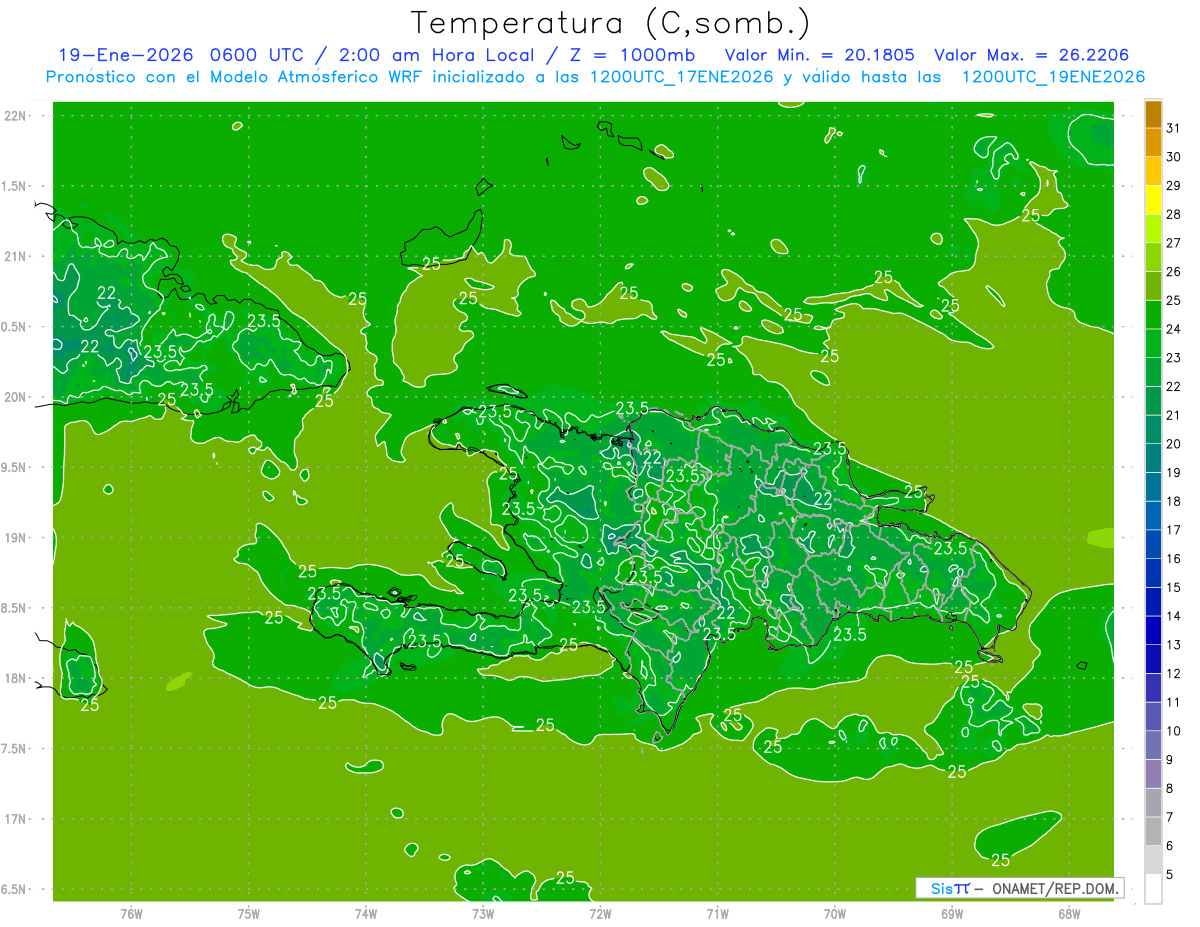Select the white swatch at the scale bottom
This screenshot has width=1200, height=927.
pos(1153,889)
